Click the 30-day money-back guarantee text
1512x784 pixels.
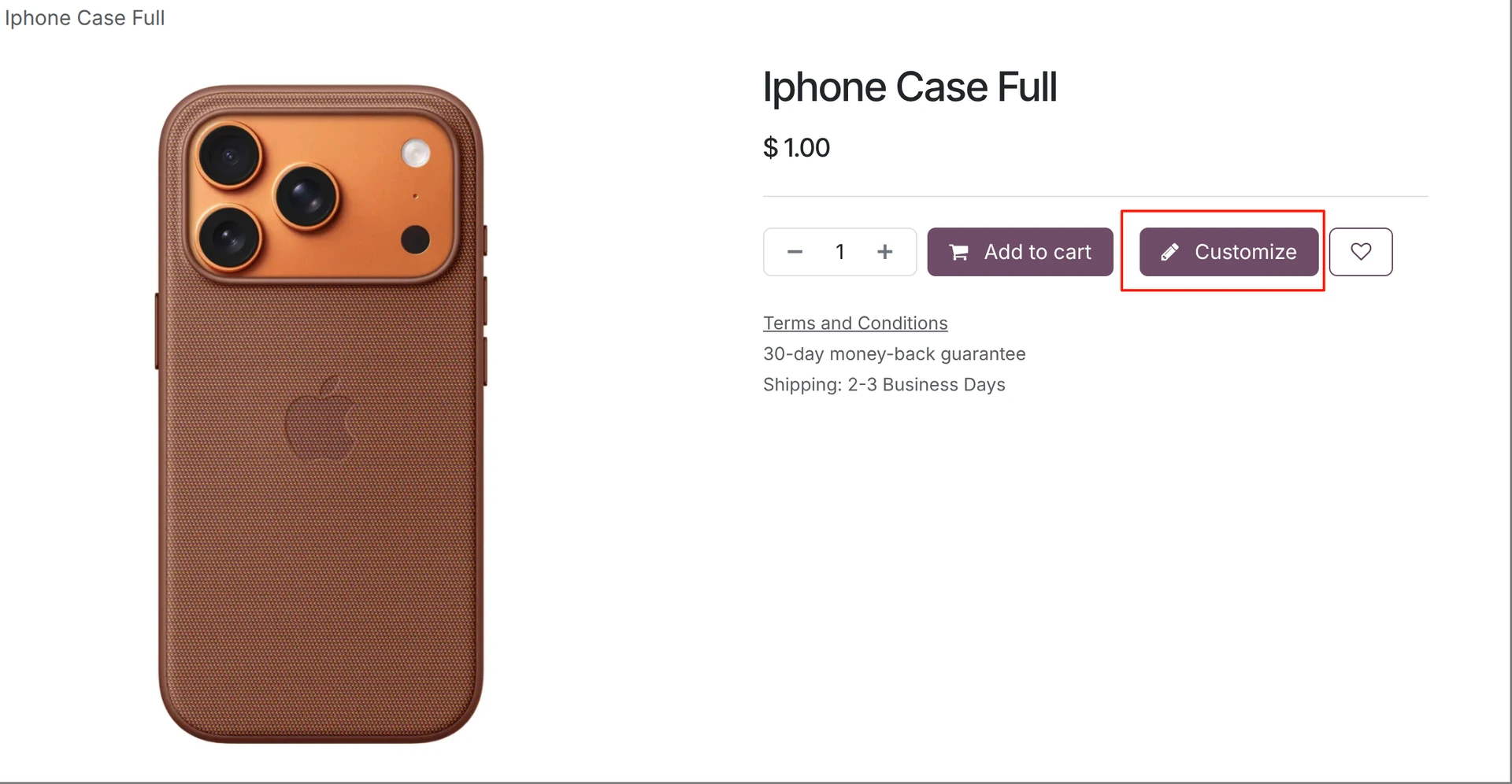click(x=894, y=353)
